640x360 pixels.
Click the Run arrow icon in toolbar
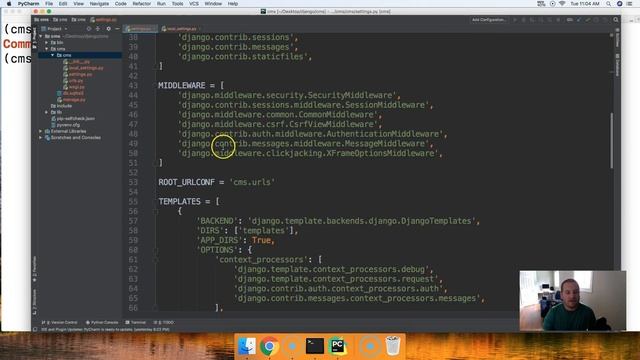point(515,20)
